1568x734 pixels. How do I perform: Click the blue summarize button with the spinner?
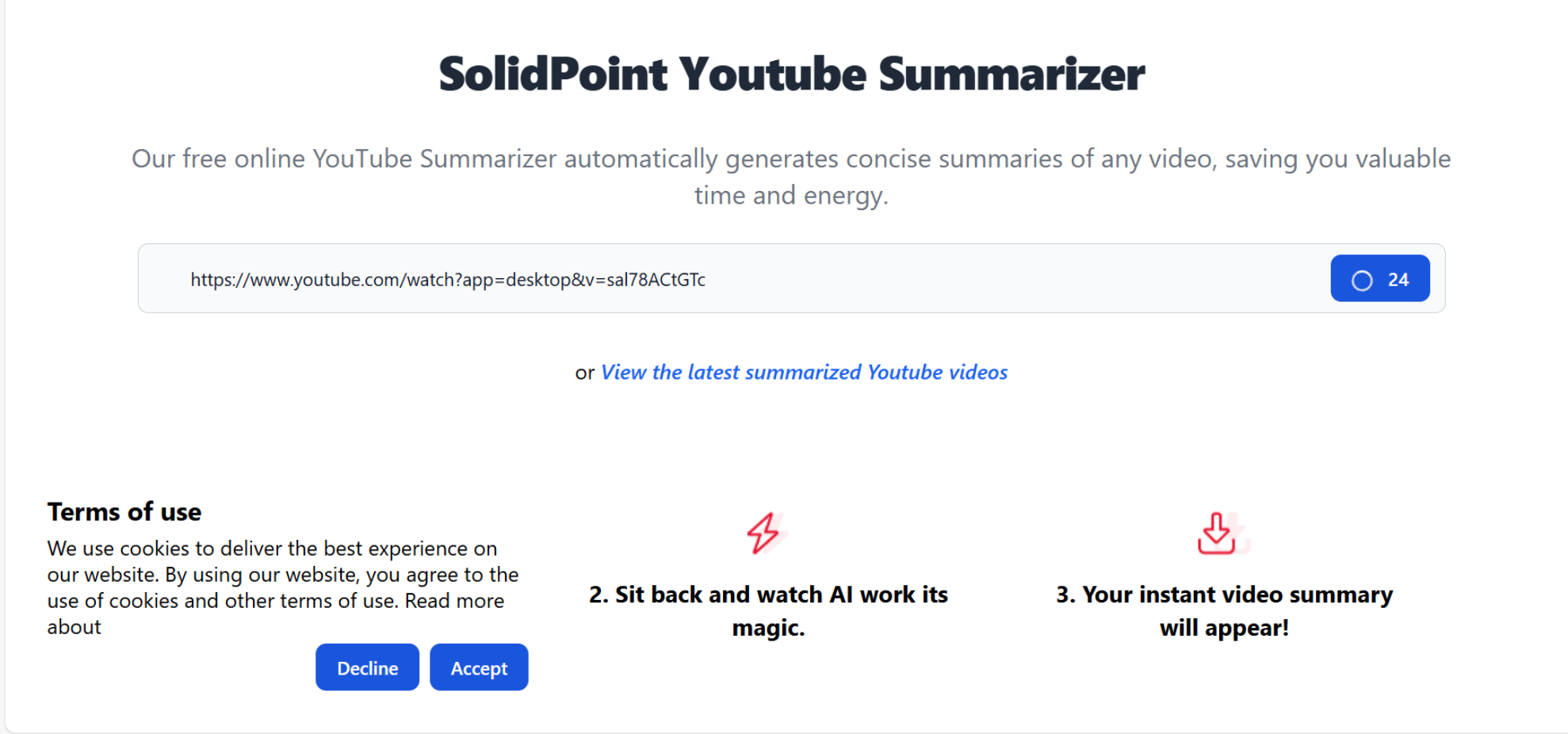tap(1380, 278)
